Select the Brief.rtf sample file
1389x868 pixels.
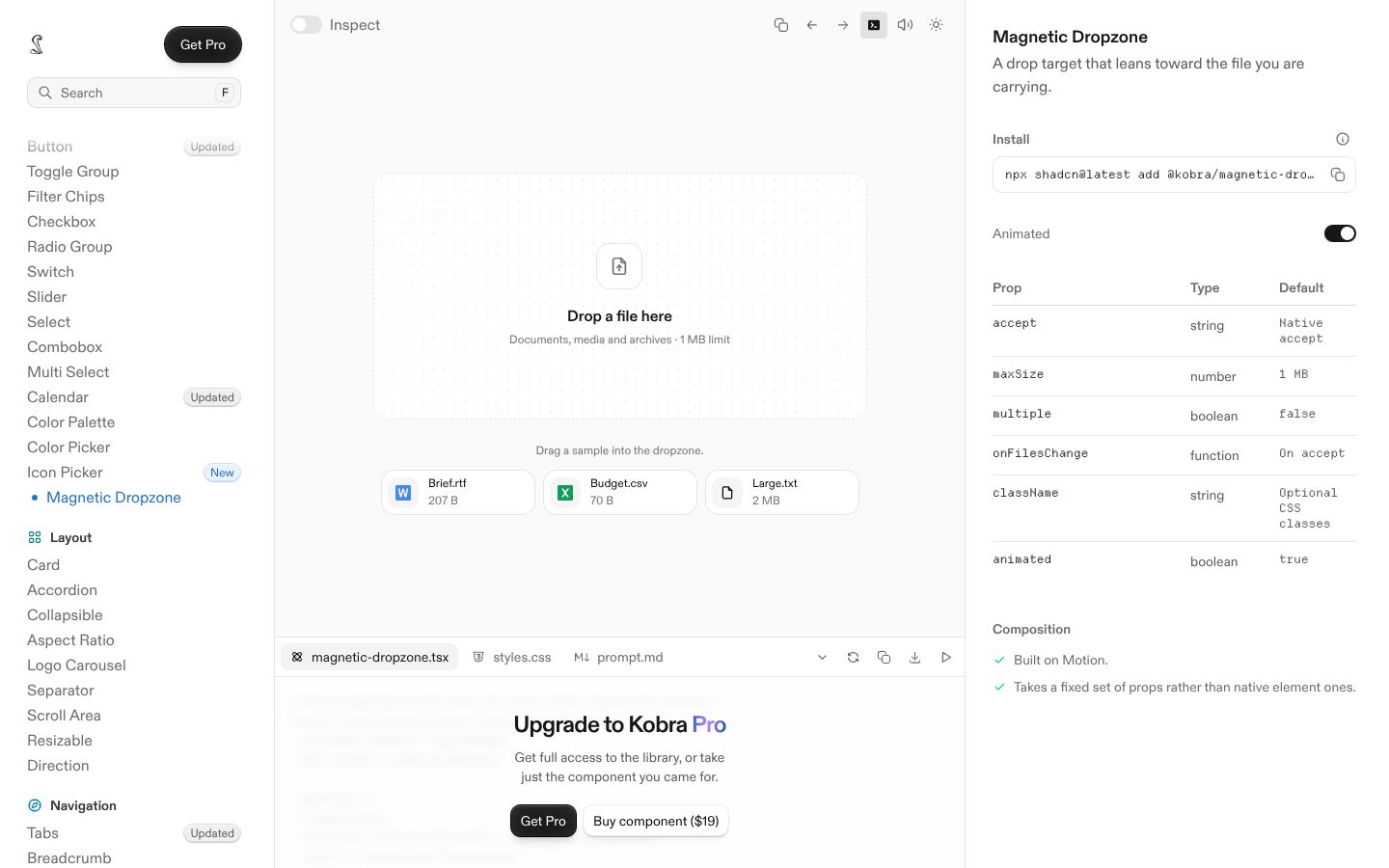pyautogui.click(x=458, y=492)
